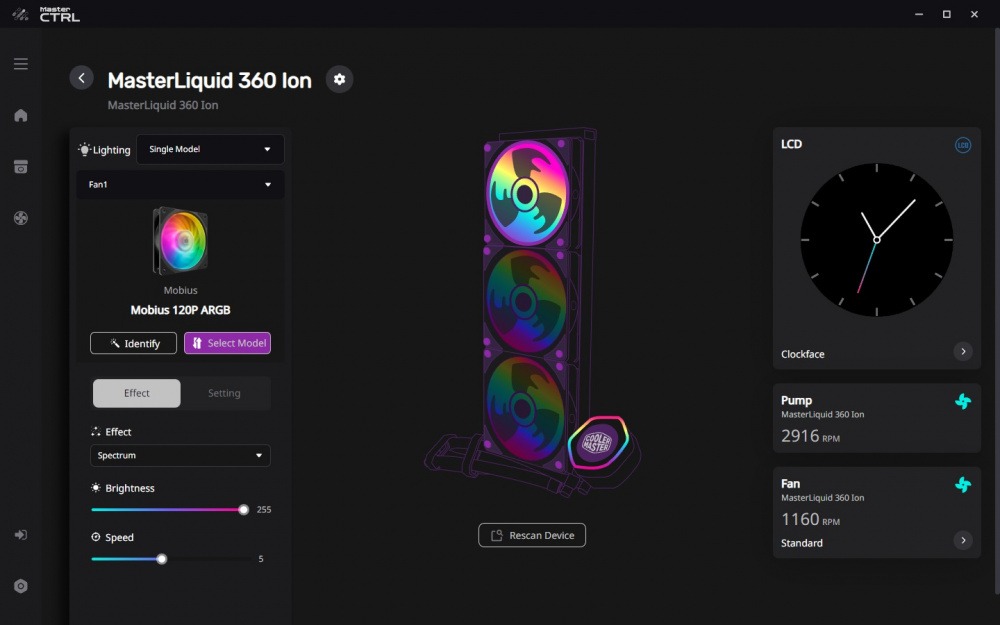This screenshot has height=625, width=1000.
Task: Click the Lighting bulb icon
Action: pyautogui.click(x=84, y=149)
